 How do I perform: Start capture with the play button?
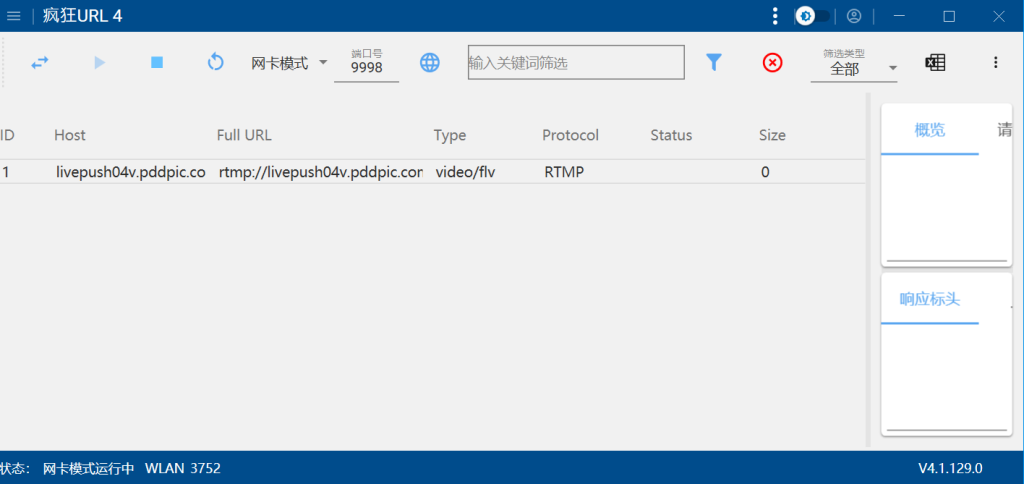coord(99,63)
